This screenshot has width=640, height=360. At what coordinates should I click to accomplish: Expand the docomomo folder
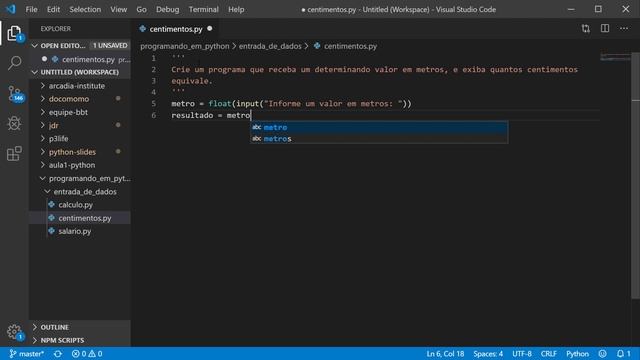80,99
